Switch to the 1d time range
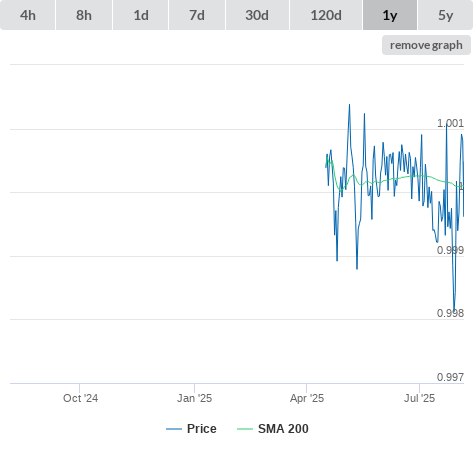 point(141,15)
